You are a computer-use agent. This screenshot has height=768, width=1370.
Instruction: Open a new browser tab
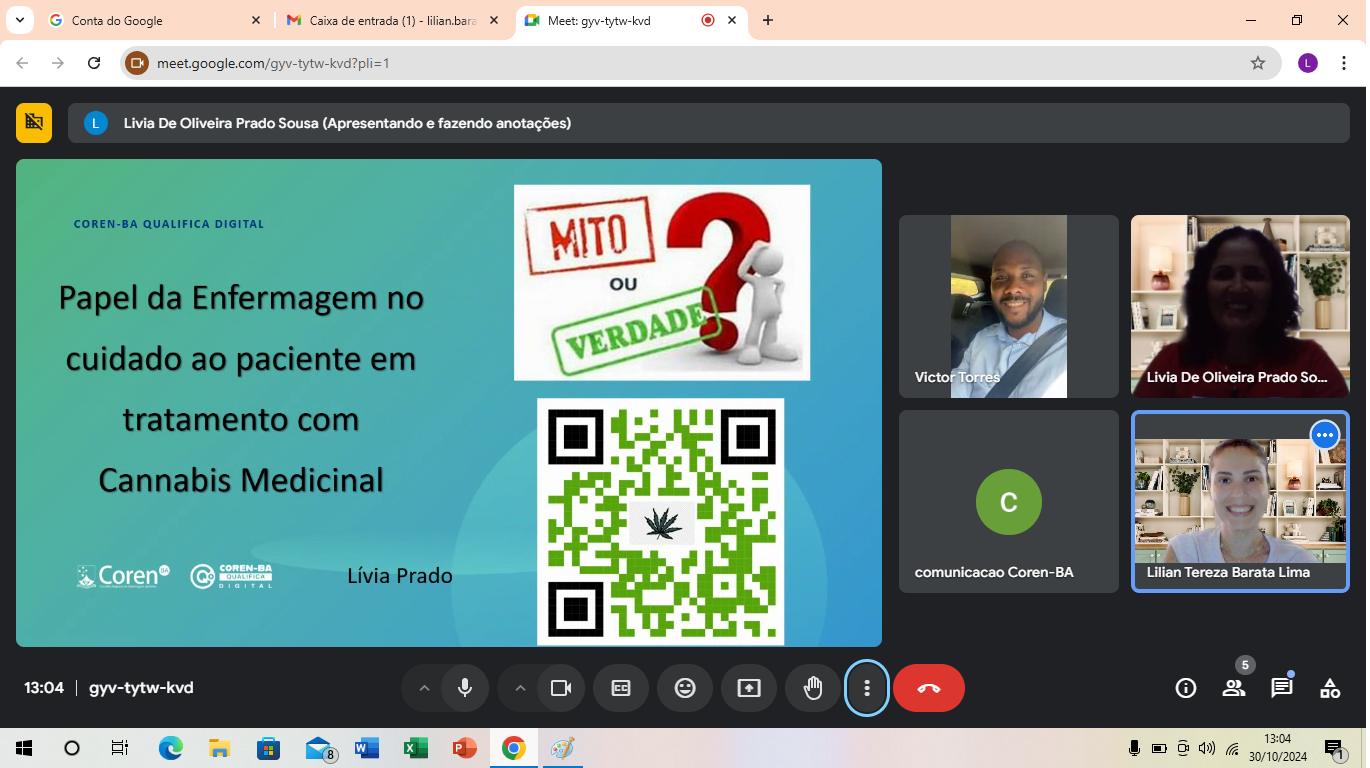pyautogui.click(x=768, y=20)
